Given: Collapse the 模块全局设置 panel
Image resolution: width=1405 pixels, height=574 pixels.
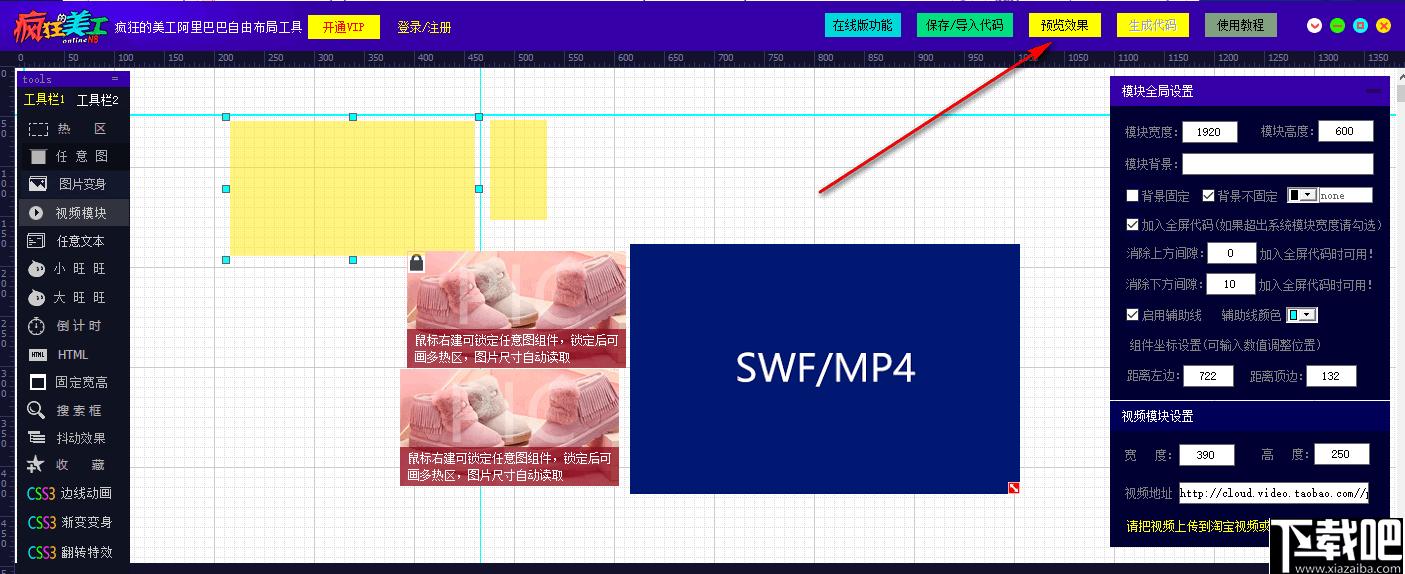Looking at the screenshot, I should pos(1374,91).
